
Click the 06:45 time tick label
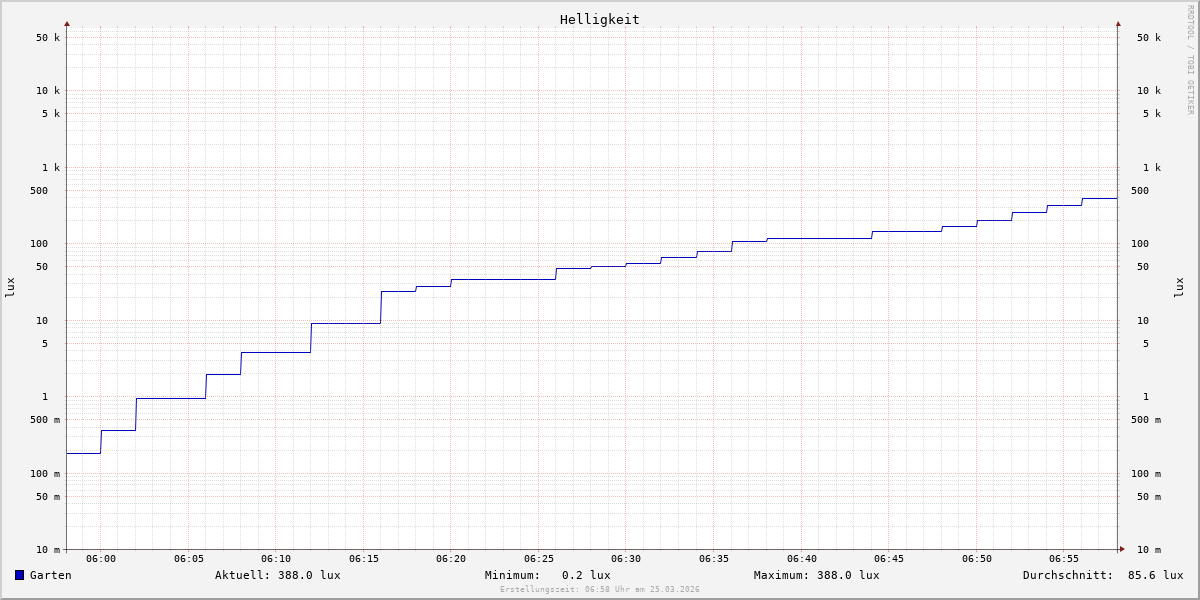tap(889, 559)
